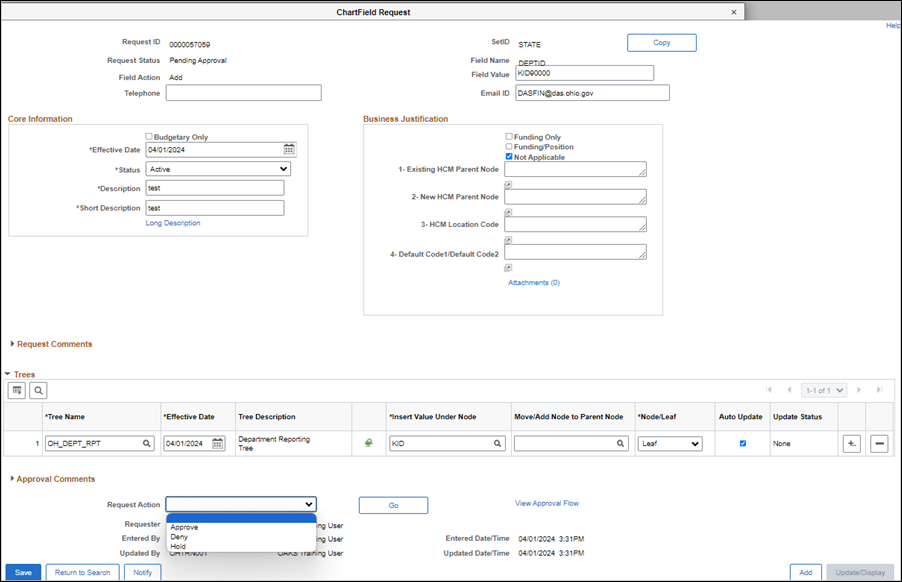The height and width of the screenshot is (582, 902).
Task: Click the Tree Name lookup magnifier icon
Action: pos(147,443)
